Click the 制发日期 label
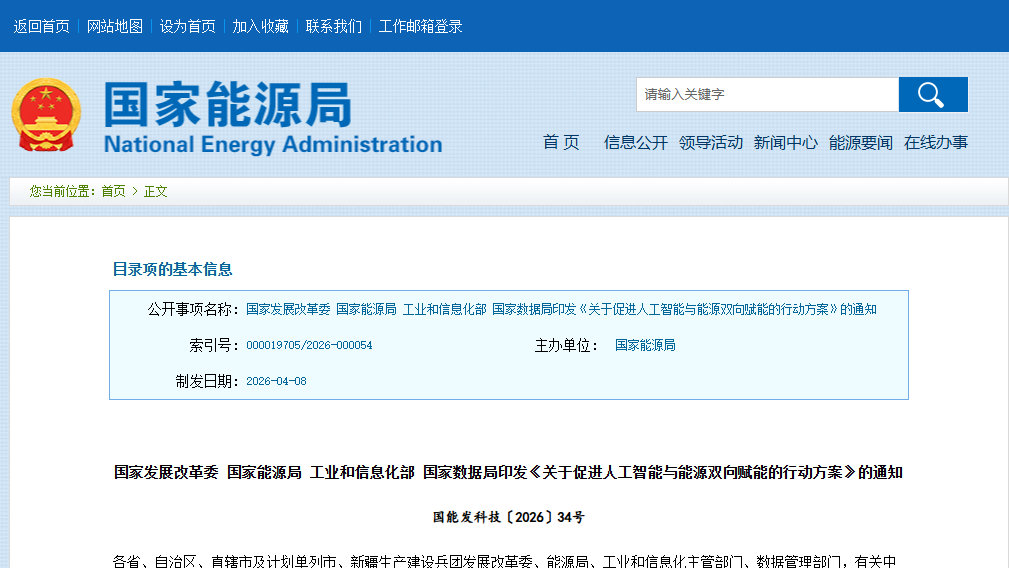The height and width of the screenshot is (568, 1009). point(207,381)
